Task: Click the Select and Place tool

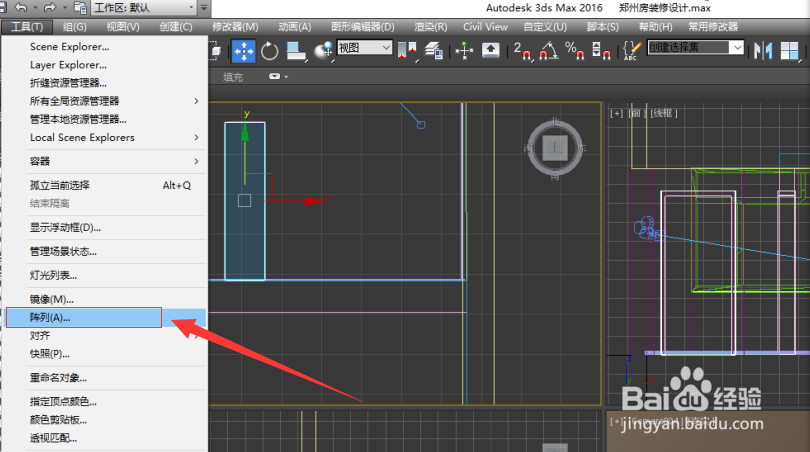Action: coord(324,51)
